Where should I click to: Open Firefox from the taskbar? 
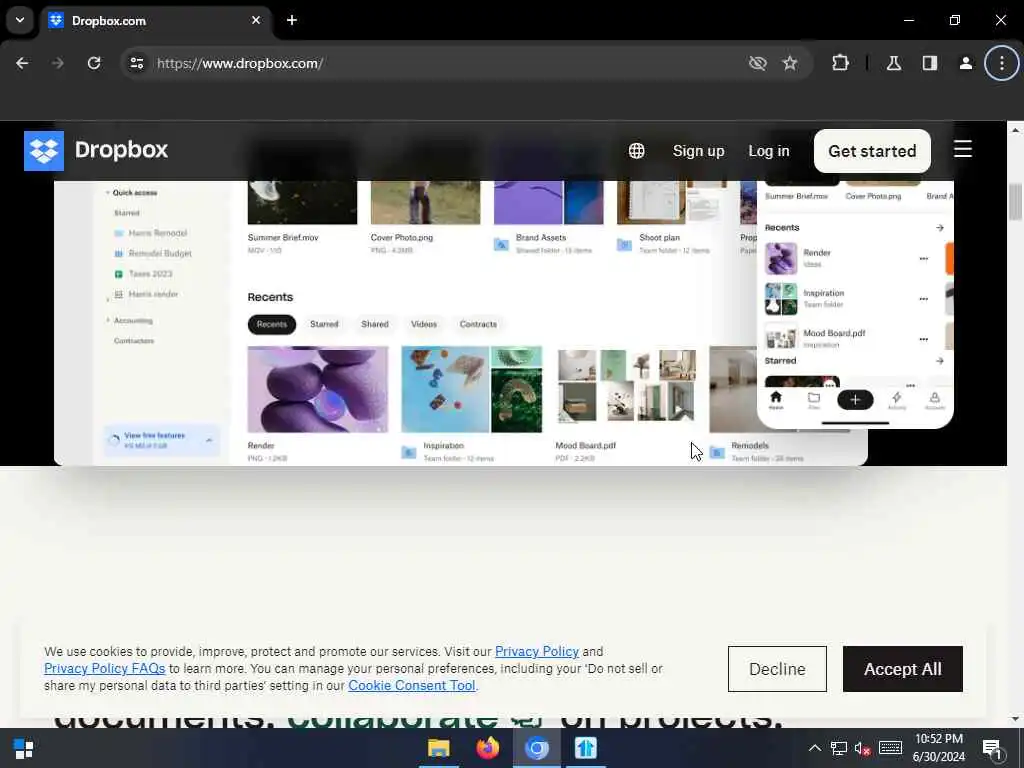(488, 748)
